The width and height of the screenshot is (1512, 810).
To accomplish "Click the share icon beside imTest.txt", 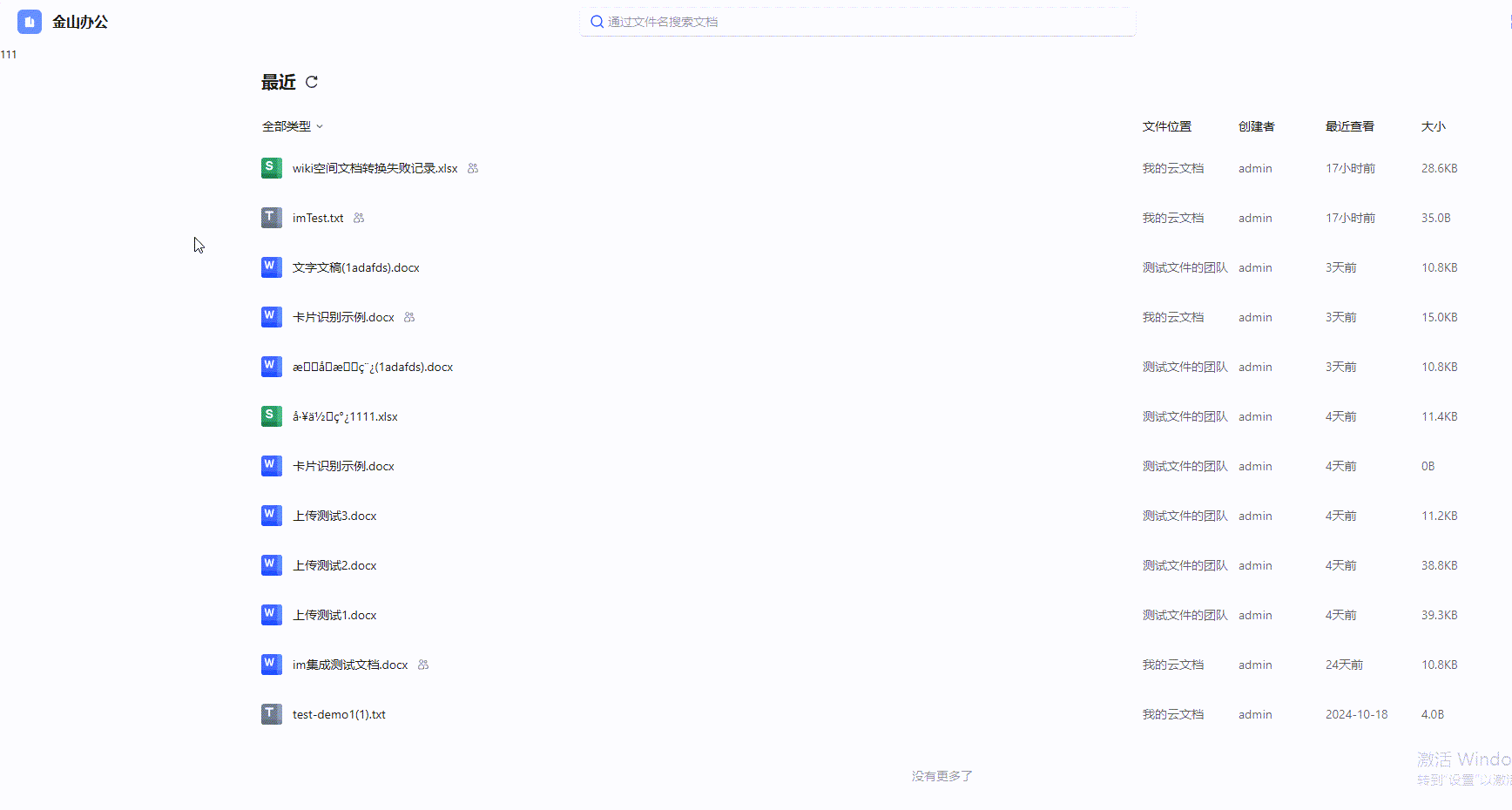I will click(359, 218).
